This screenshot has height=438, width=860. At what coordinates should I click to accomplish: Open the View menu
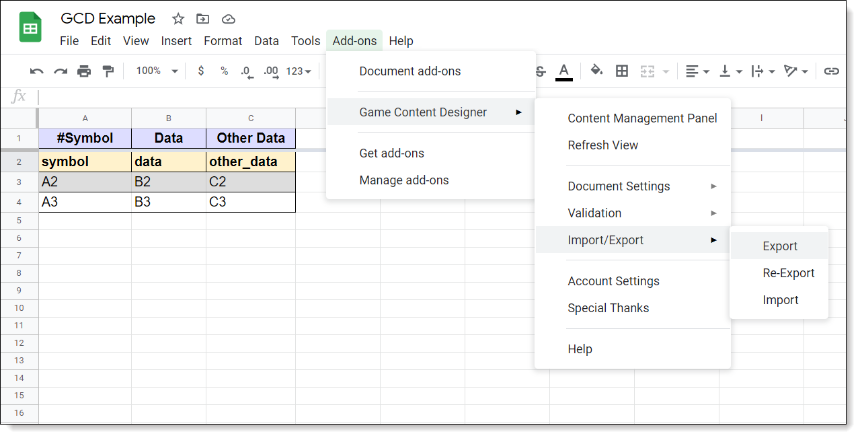pyautogui.click(x=135, y=41)
